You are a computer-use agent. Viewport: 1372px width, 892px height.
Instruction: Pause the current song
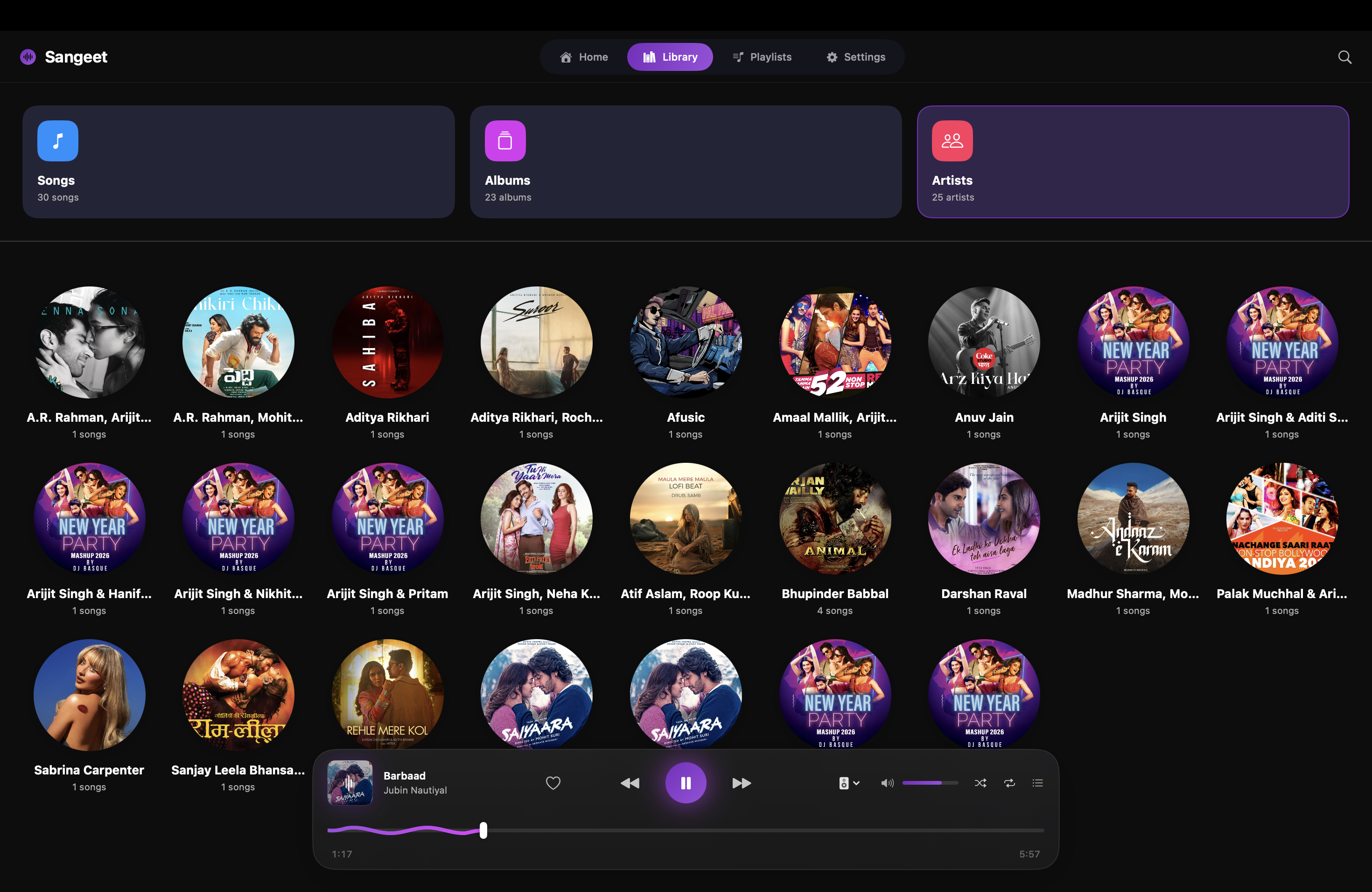686,782
